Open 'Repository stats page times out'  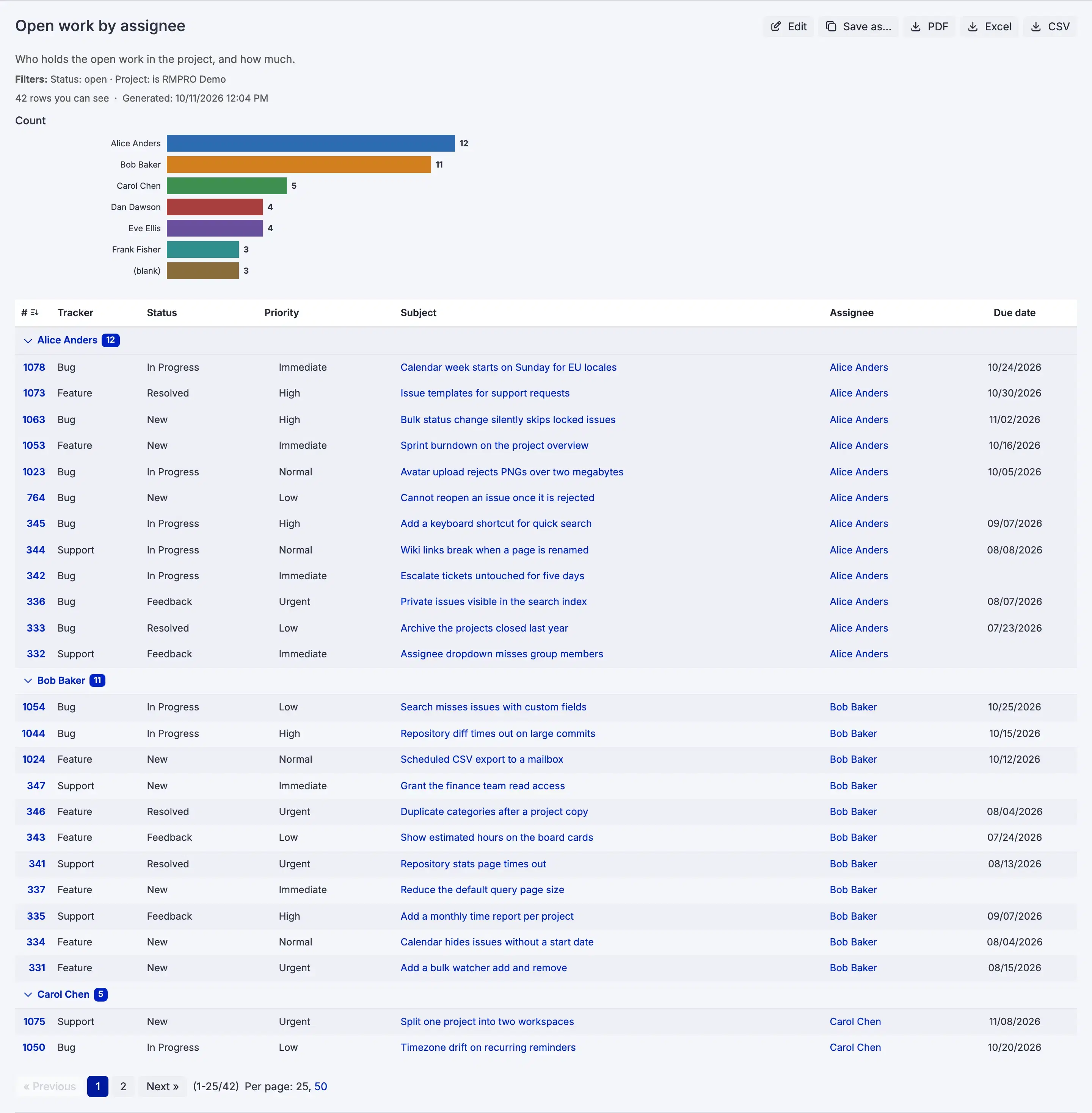coord(473,864)
